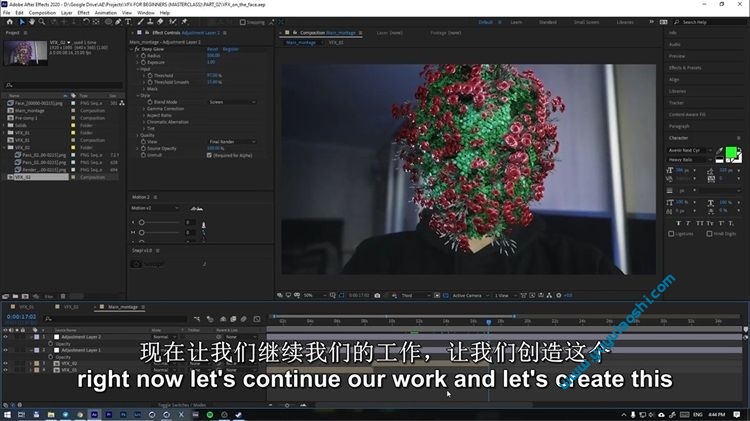
Task: Click Reset for Deep Glow effect
Action: click(x=212, y=48)
